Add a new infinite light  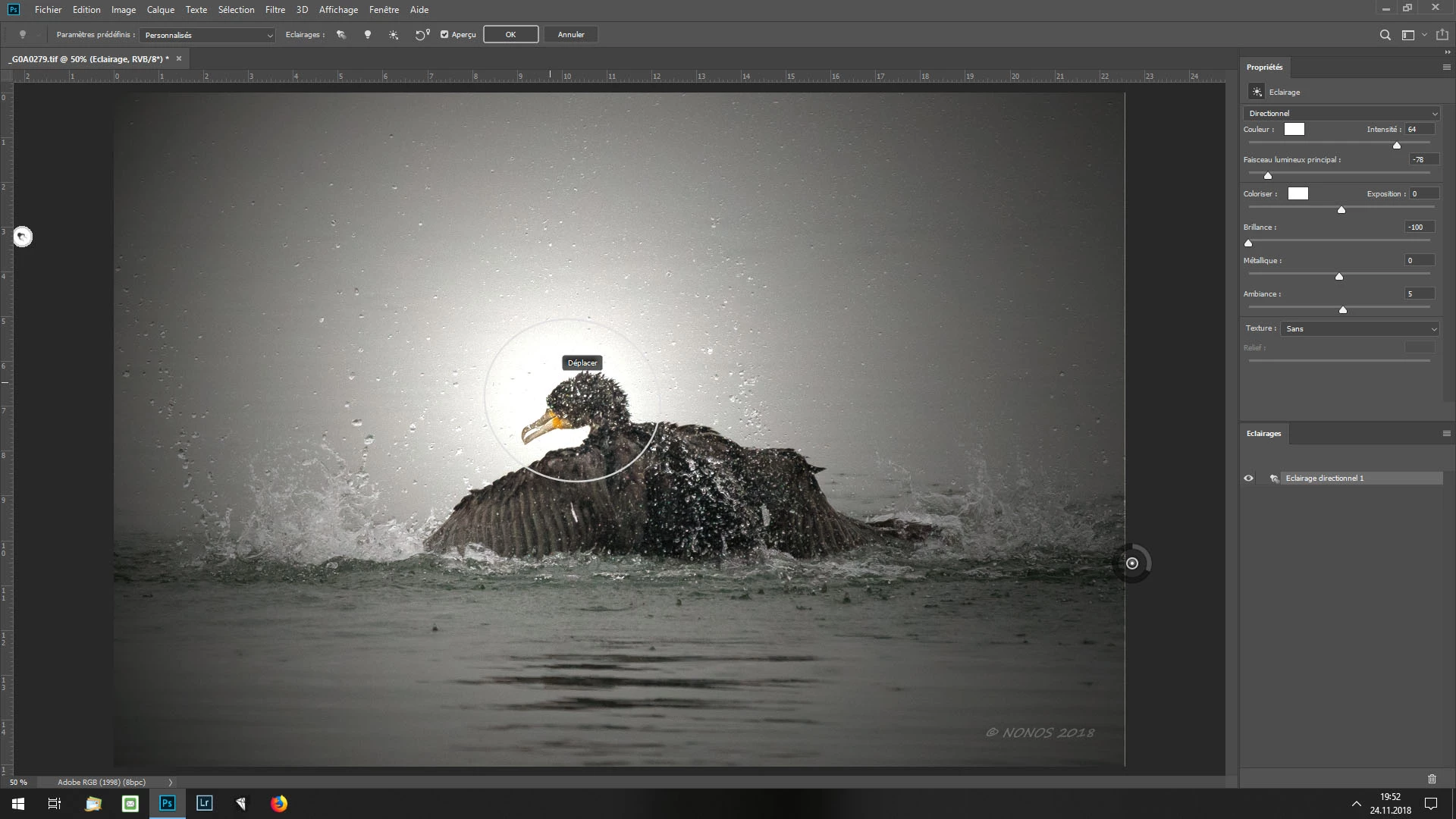394,35
